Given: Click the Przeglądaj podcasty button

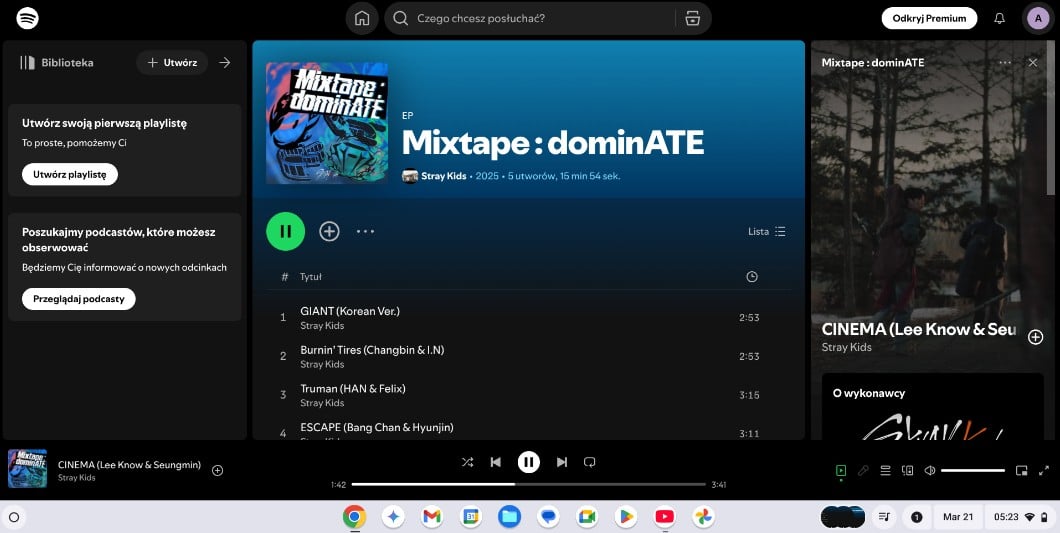Looking at the screenshot, I should tap(78, 299).
